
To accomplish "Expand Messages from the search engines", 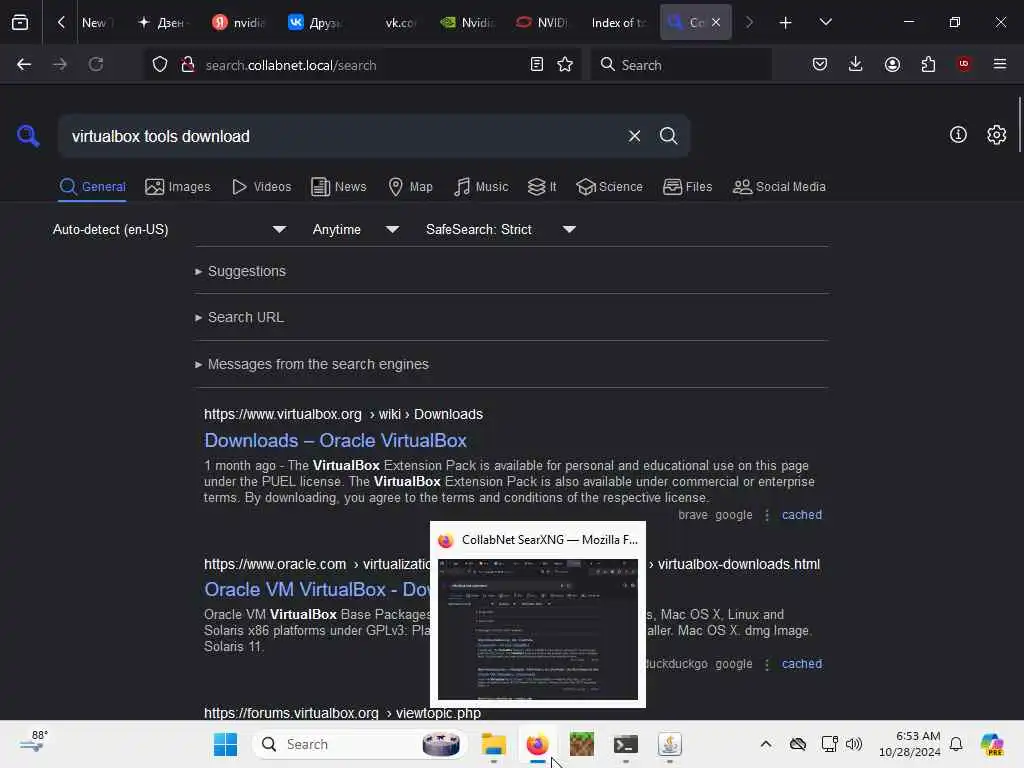I will (312, 364).
